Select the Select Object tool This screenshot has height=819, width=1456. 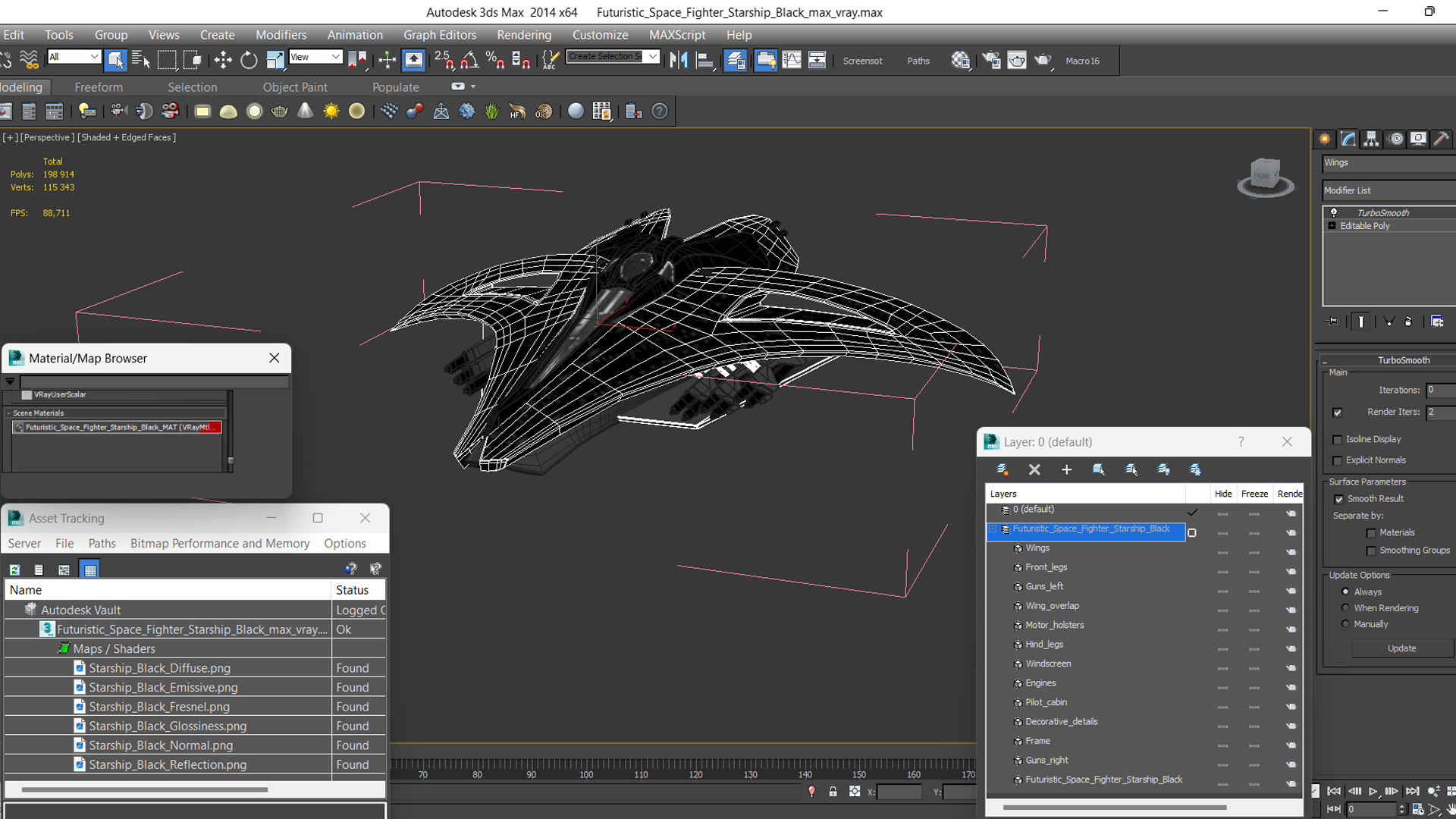click(x=115, y=60)
